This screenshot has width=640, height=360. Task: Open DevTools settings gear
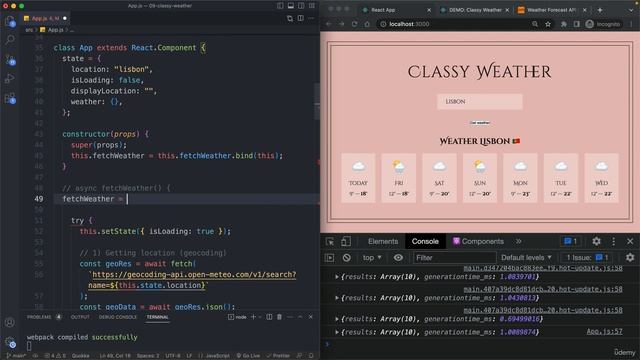pos(596,242)
